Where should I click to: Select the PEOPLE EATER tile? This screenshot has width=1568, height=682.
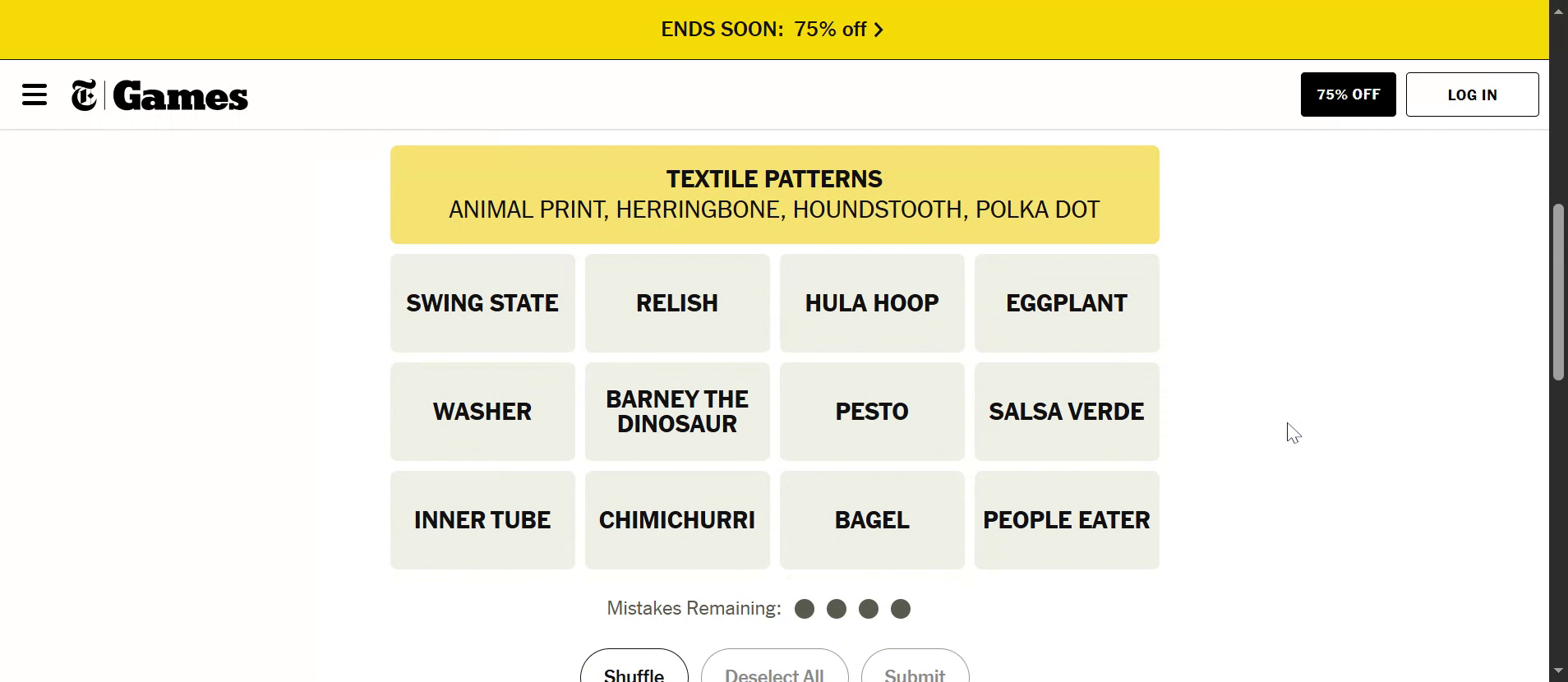[x=1067, y=520]
